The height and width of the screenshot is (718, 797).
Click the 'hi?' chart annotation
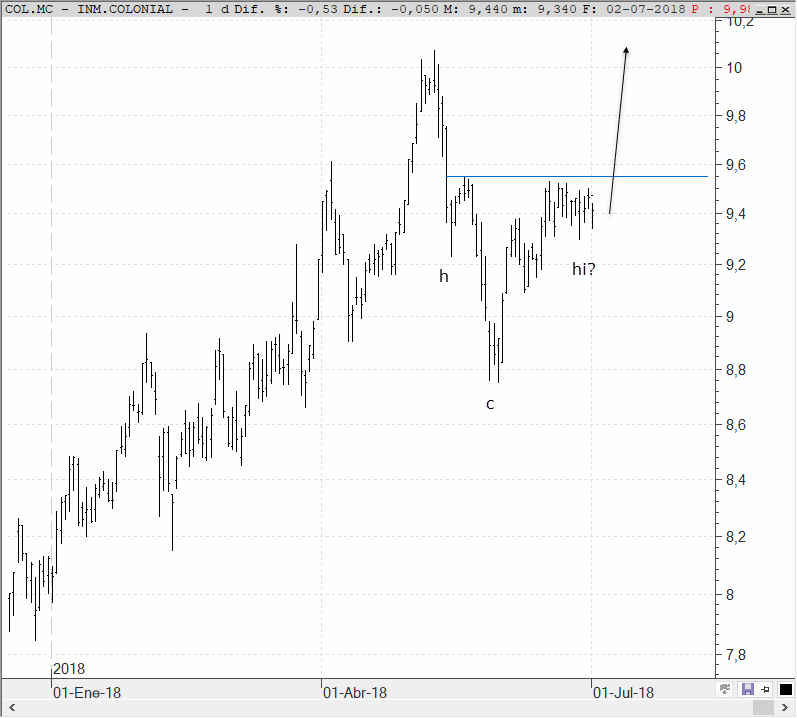coord(584,269)
